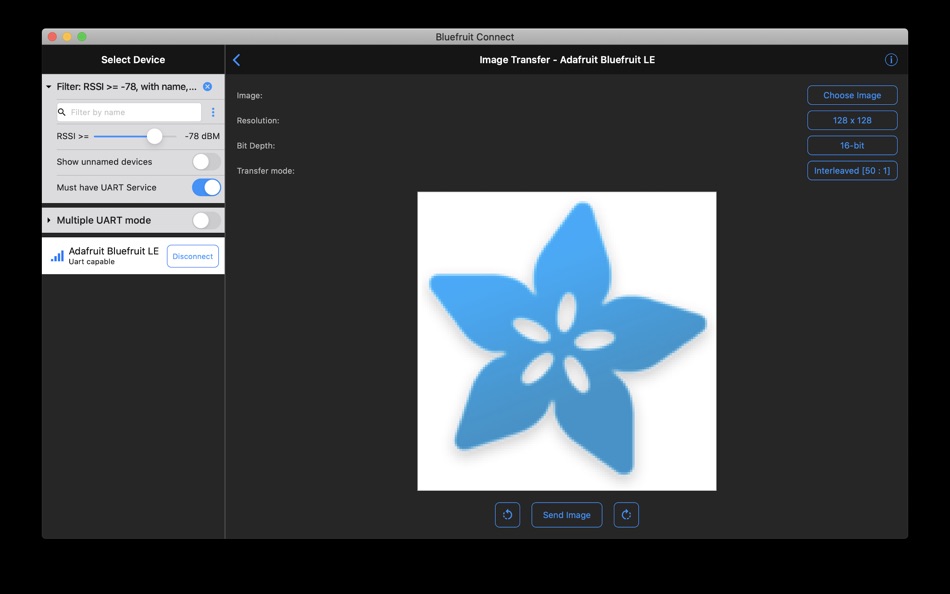This screenshot has height=594, width=950.
Task: Open the 128 x 128 resolution selector
Action: (852, 120)
